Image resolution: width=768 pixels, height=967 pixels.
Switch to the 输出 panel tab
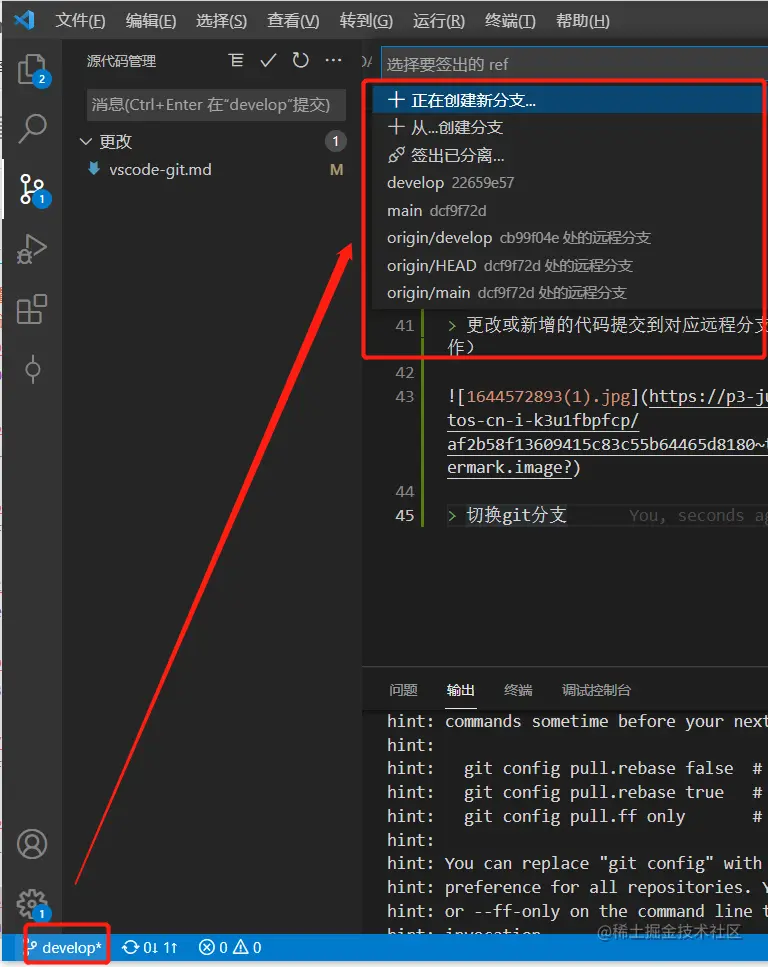tap(460, 690)
